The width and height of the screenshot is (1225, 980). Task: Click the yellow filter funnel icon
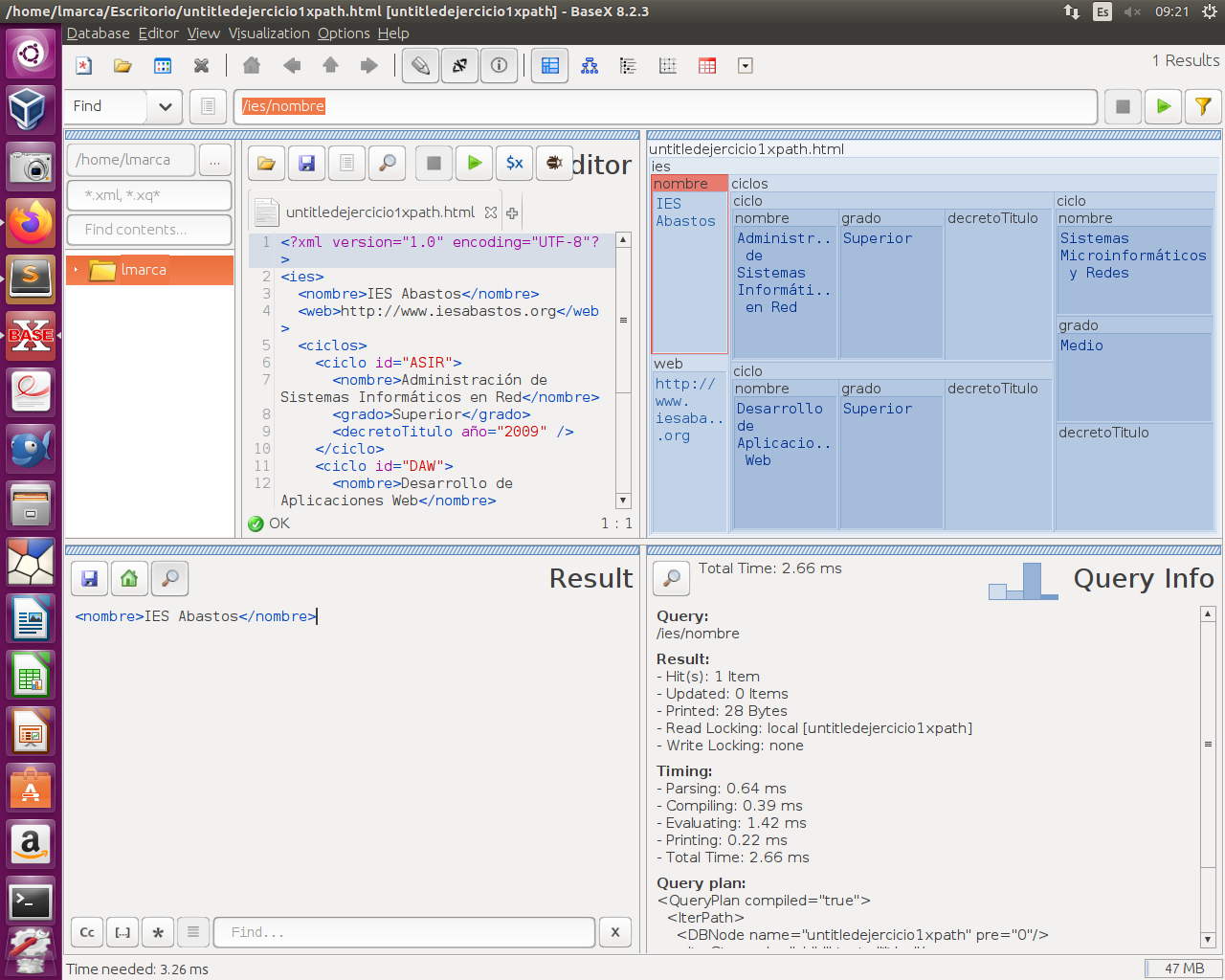[x=1203, y=106]
